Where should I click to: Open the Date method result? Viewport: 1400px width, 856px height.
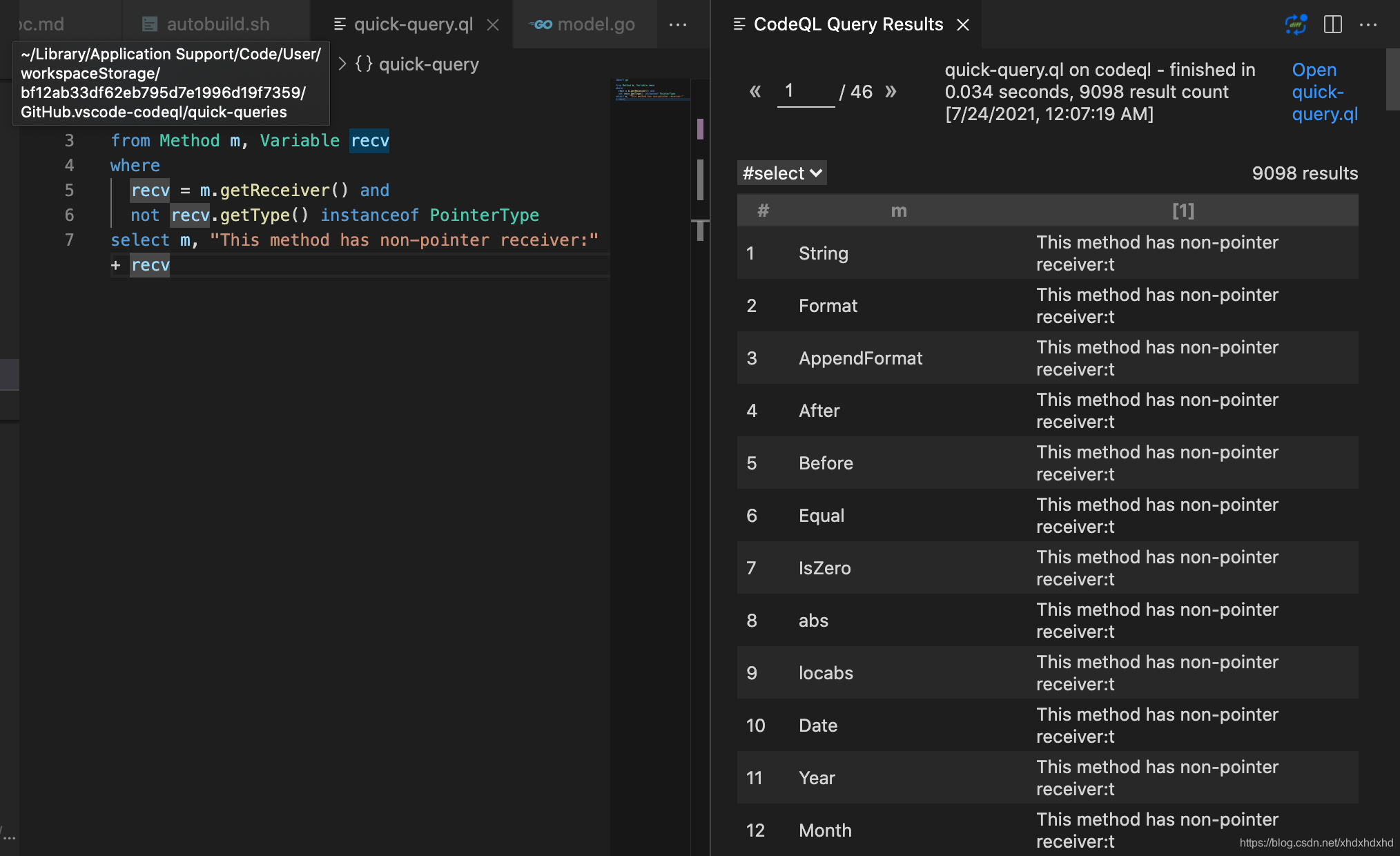(817, 726)
